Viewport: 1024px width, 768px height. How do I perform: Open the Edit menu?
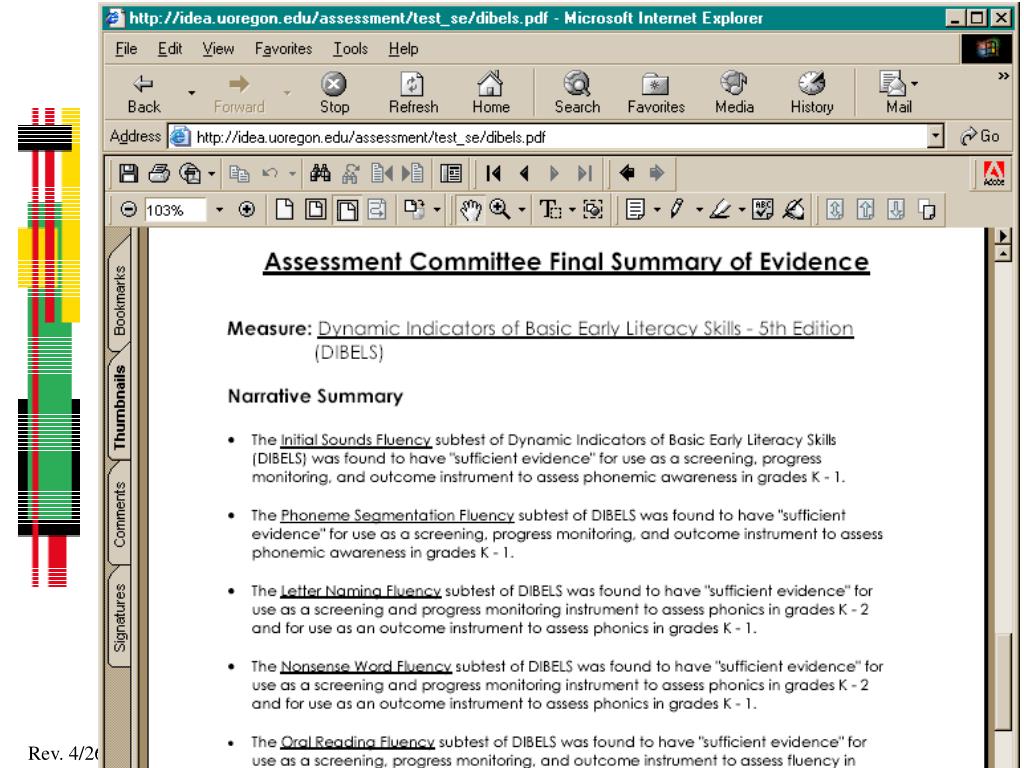pyautogui.click(x=170, y=49)
